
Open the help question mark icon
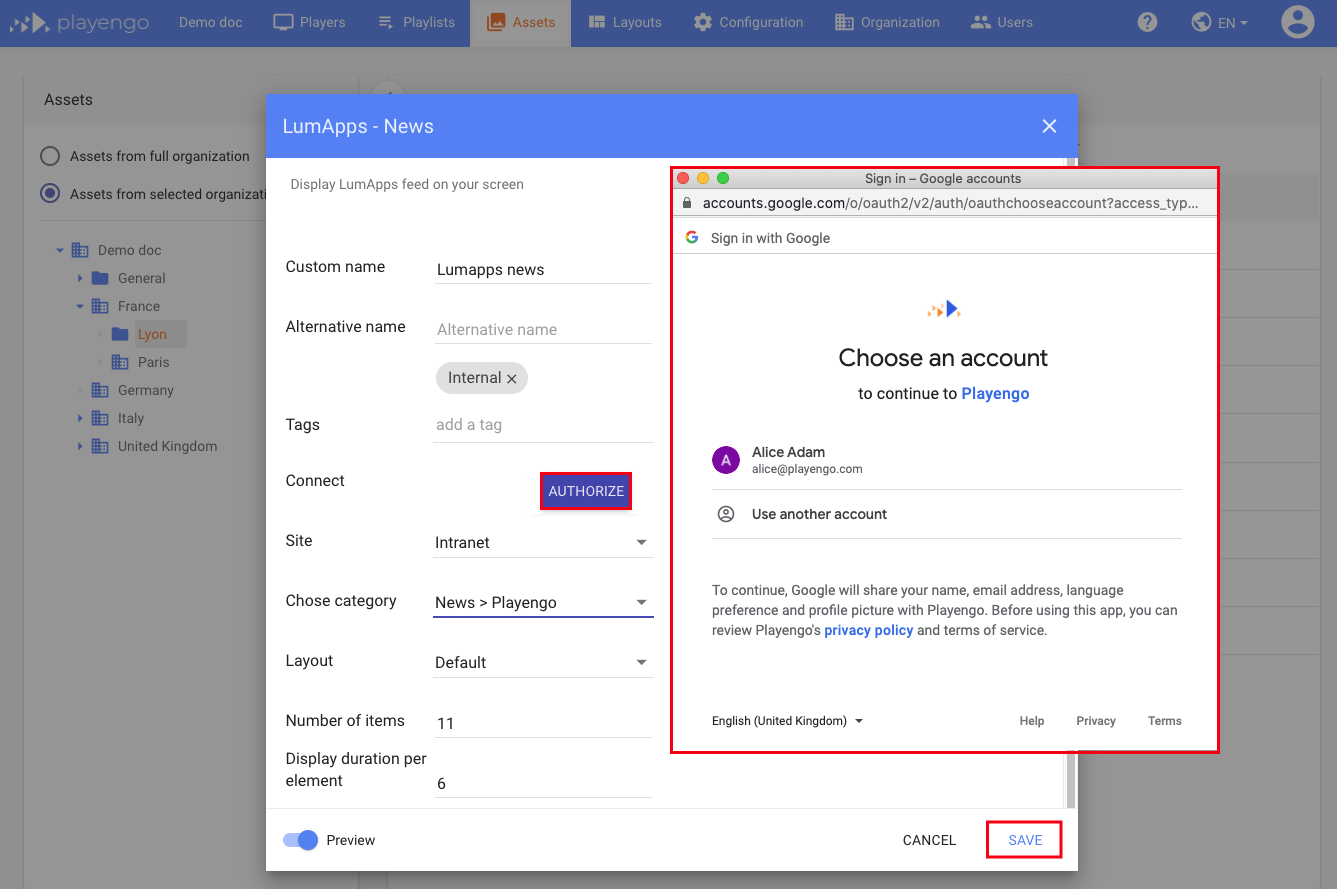(x=1147, y=22)
